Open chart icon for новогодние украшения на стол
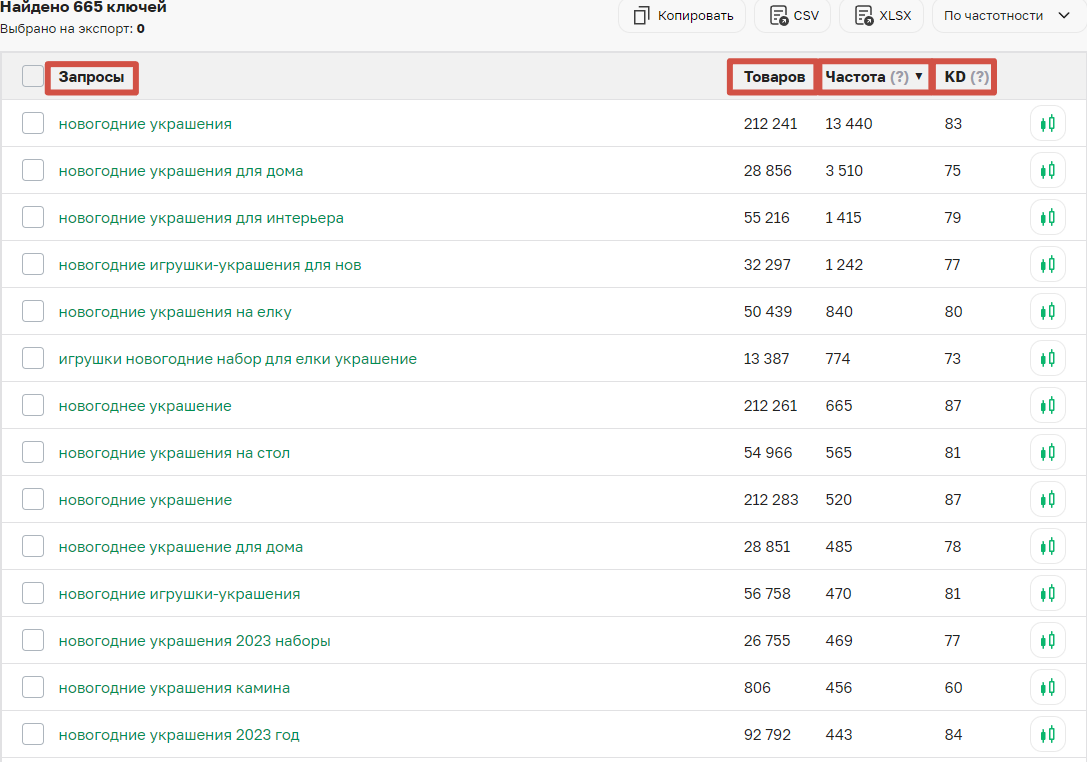1087x762 pixels. [1047, 453]
